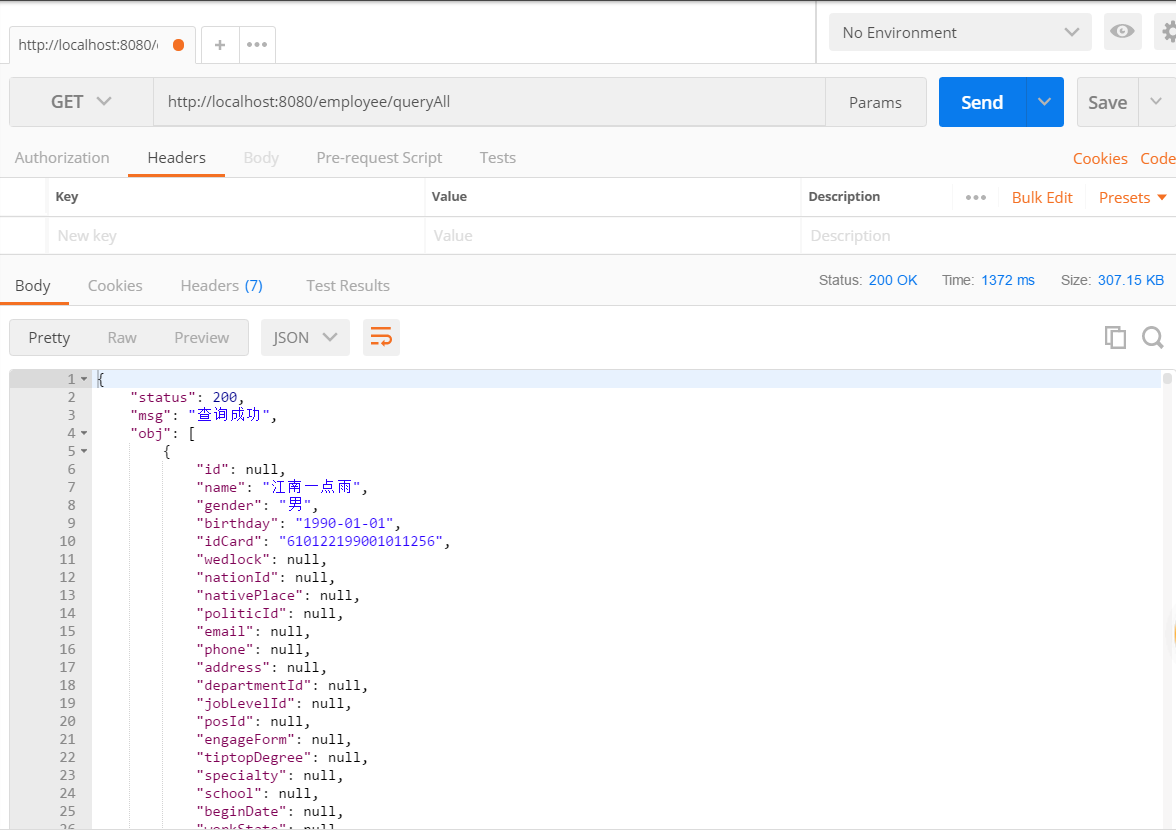1176x838 pixels.
Task: Open the Pre-request Script tab
Action: tap(379, 158)
